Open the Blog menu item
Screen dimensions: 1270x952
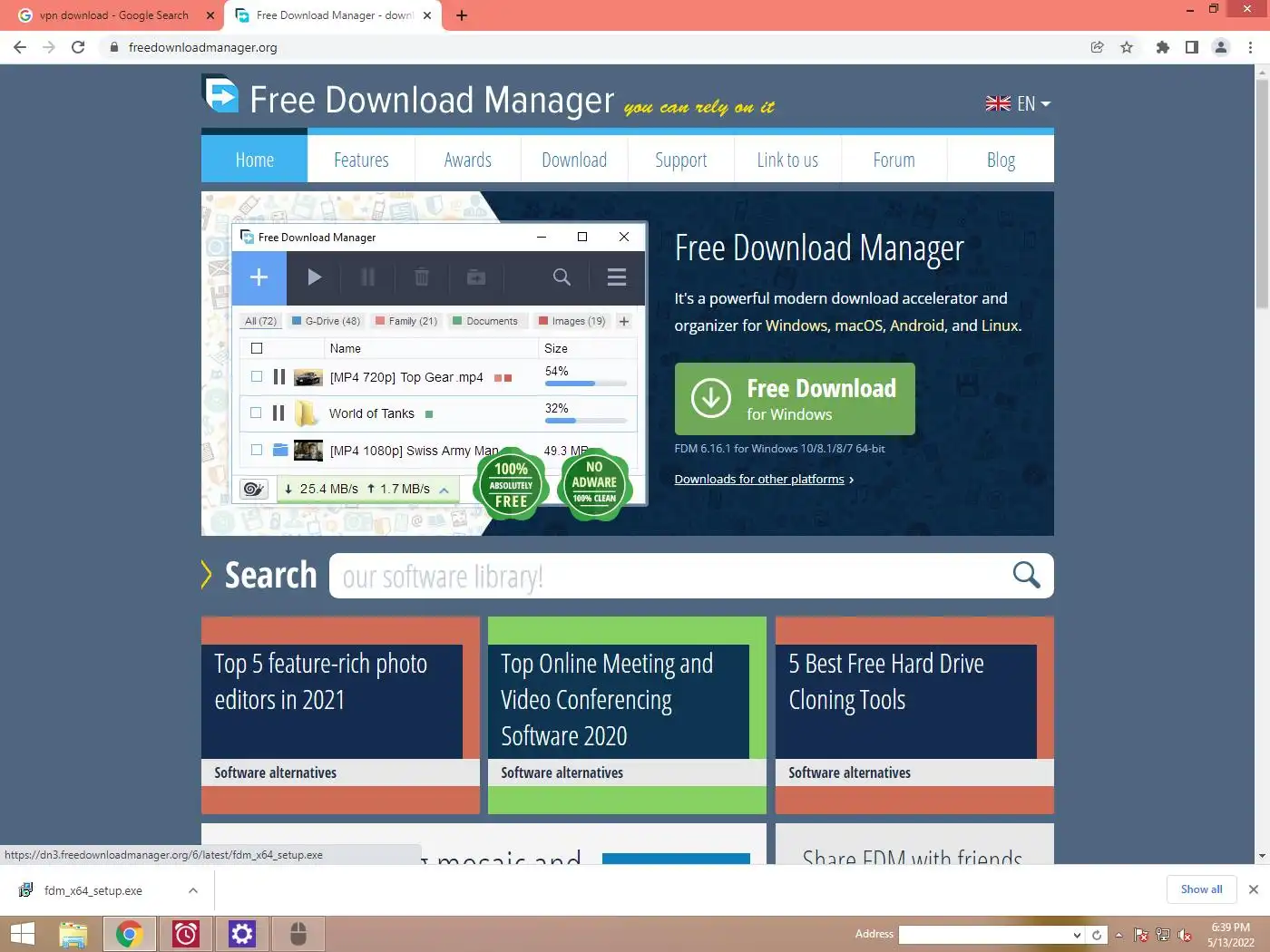coord(1001,160)
